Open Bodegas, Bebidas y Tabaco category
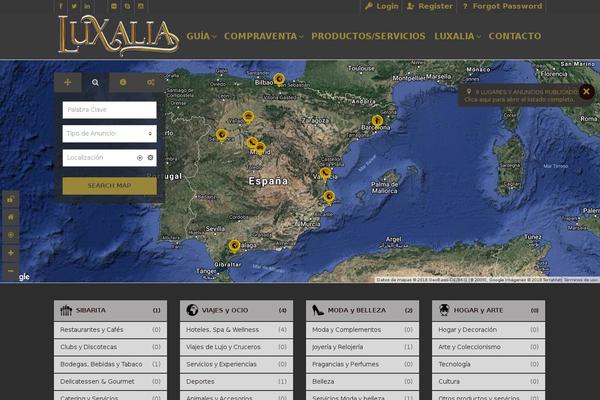This screenshot has height=400, width=600. 110,364
